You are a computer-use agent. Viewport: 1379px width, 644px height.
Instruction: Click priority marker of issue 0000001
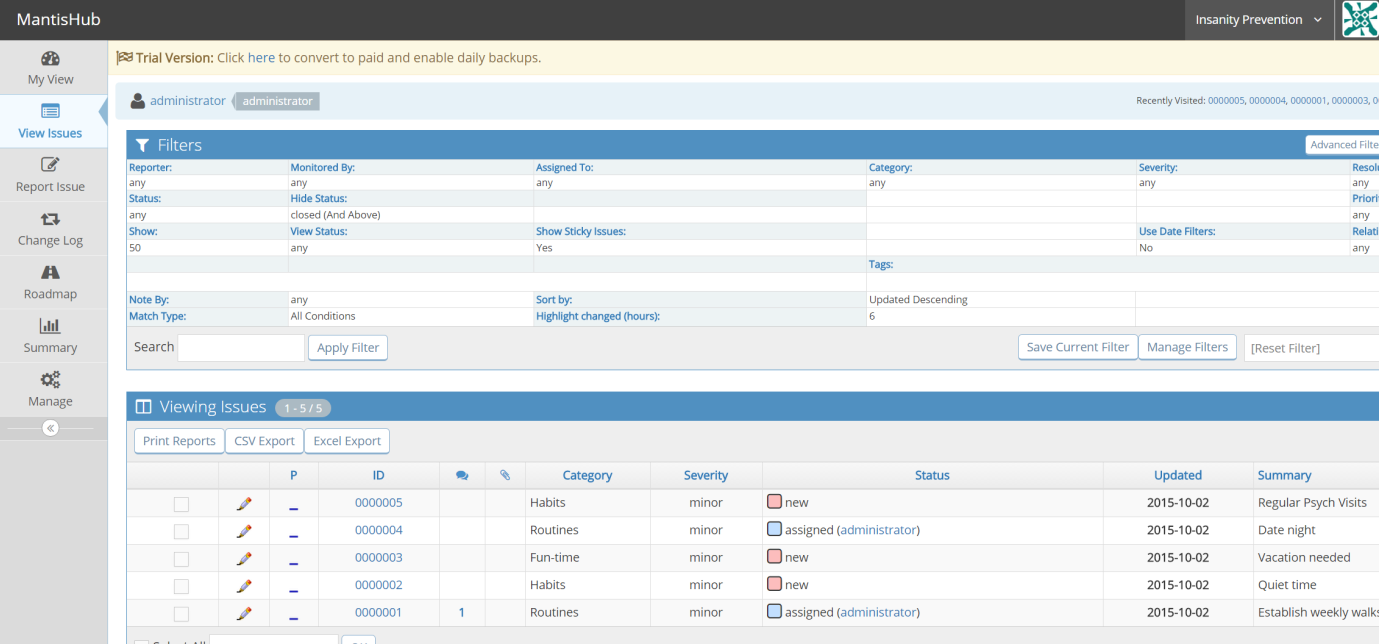click(x=294, y=619)
